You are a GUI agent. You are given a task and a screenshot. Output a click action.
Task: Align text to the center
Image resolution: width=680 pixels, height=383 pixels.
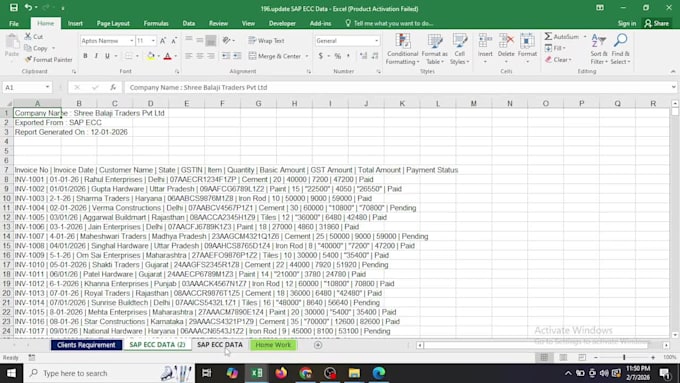tap(199, 56)
